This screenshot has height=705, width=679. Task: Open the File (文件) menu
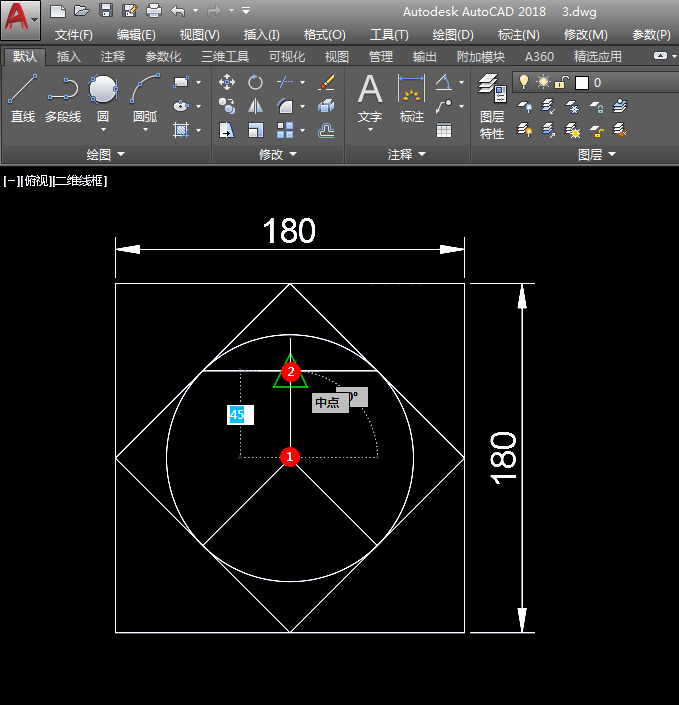pos(73,35)
